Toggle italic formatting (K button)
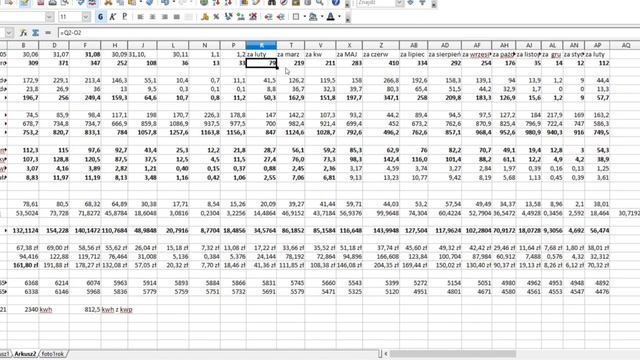Image resolution: width=640 pixels, height=360 pixels. (x=113, y=17)
